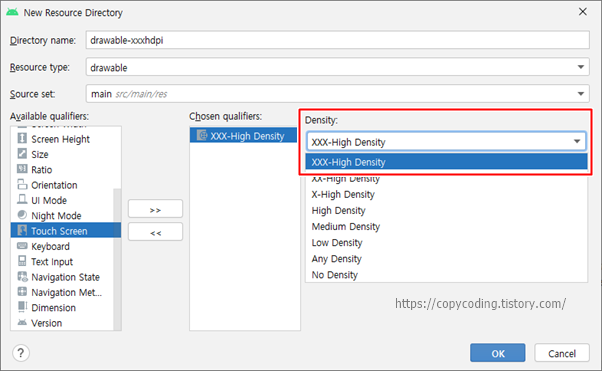Click the Keyboard qualifier icon
Viewport: 602px width, 371px height.
[x=22, y=246]
